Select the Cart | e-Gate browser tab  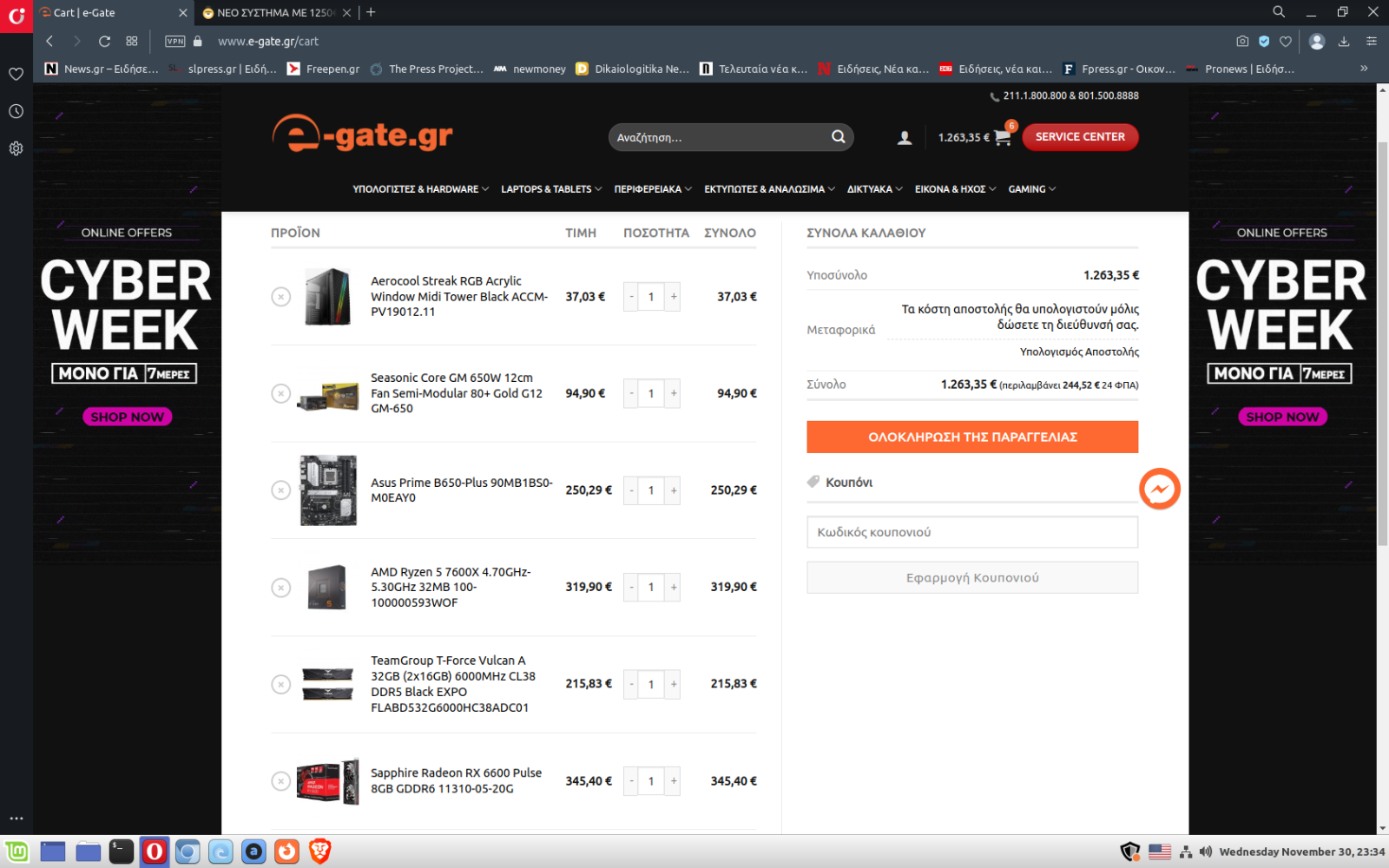(111, 12)
